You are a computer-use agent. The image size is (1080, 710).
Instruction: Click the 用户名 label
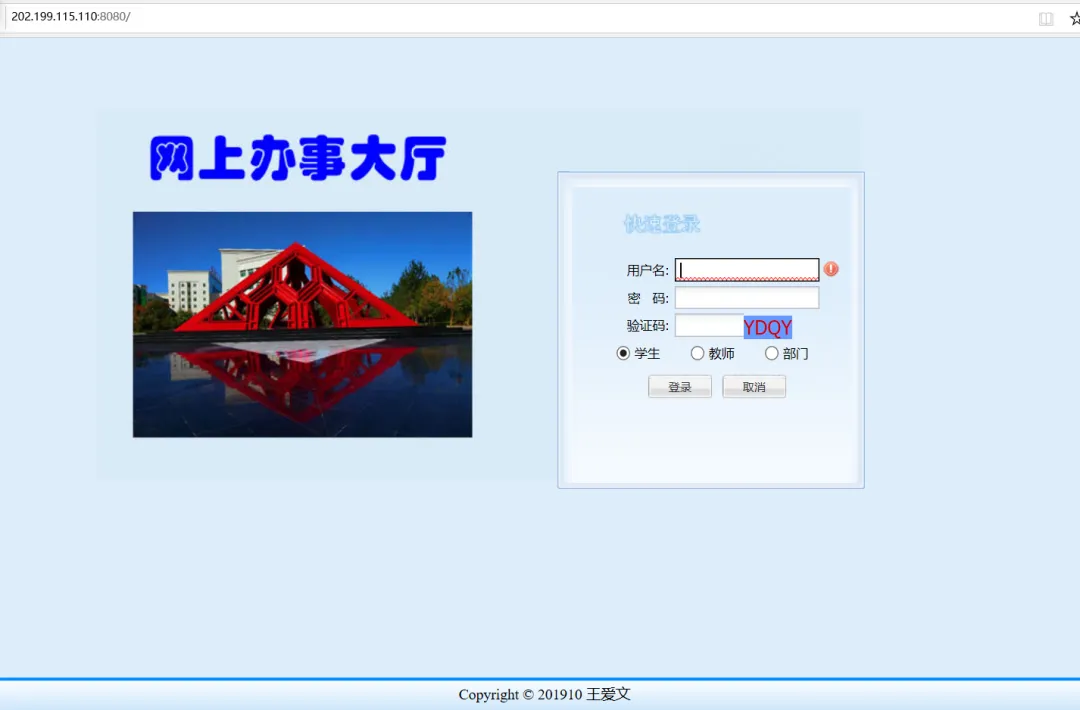pos(647,271)
